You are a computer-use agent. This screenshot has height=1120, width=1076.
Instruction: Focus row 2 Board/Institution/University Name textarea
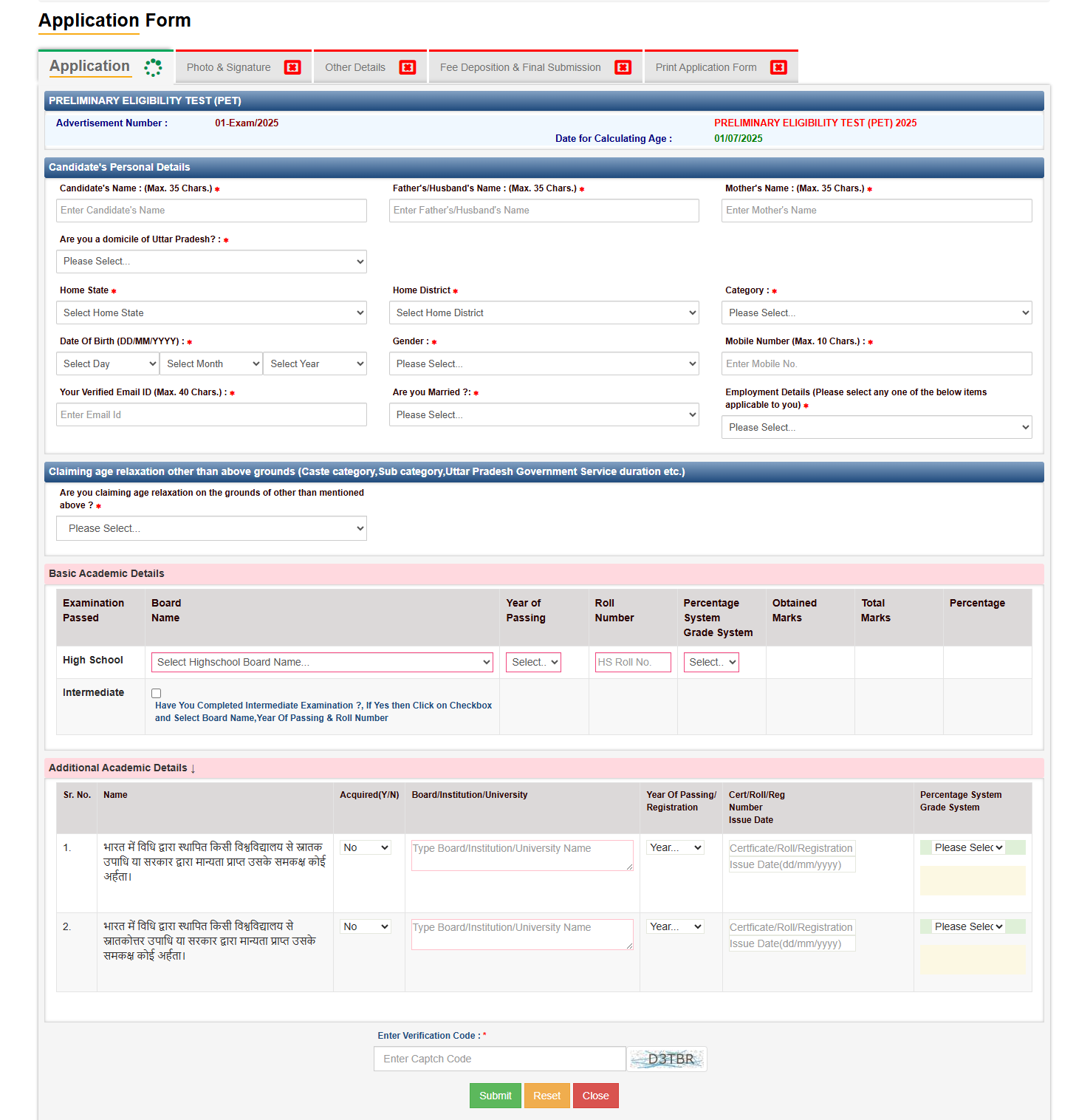(x=522, y=935)
